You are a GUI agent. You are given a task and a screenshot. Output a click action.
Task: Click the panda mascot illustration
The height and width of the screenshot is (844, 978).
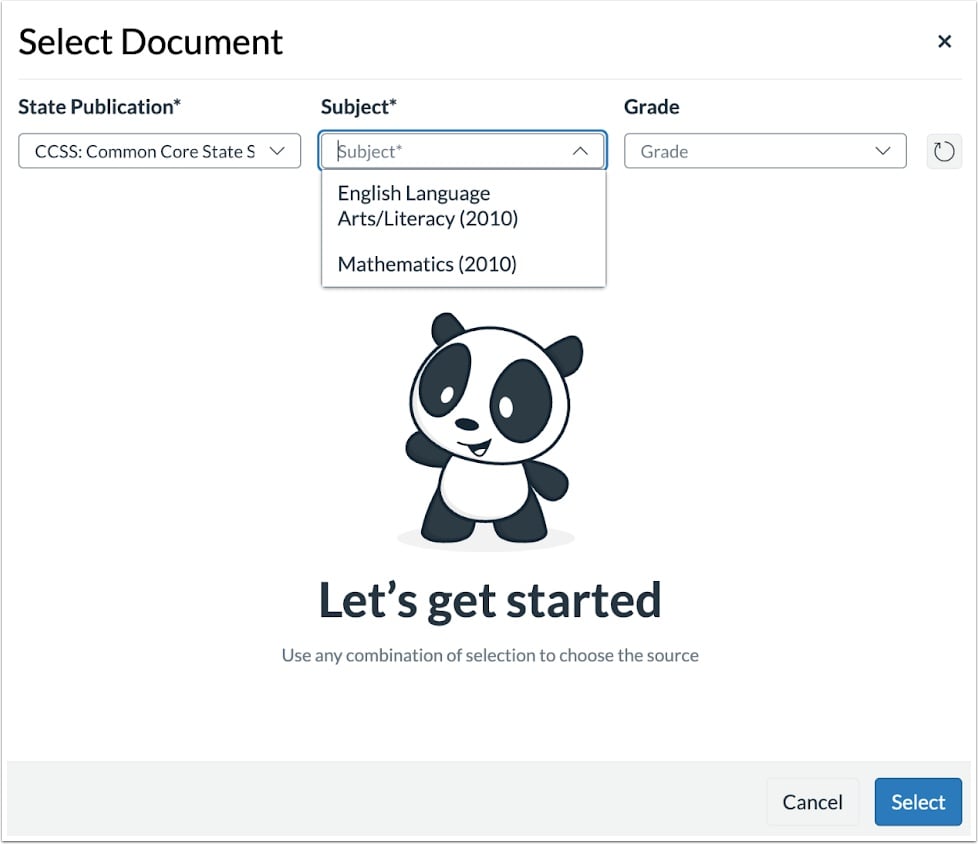pyautogui.click(x=489, y=430)
